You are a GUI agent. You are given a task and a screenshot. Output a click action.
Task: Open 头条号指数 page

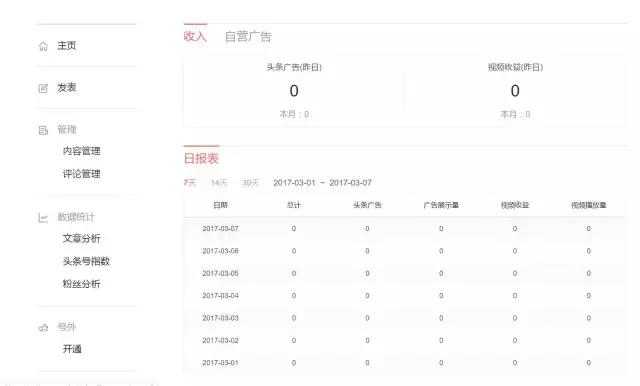click(x=86, y=261)
